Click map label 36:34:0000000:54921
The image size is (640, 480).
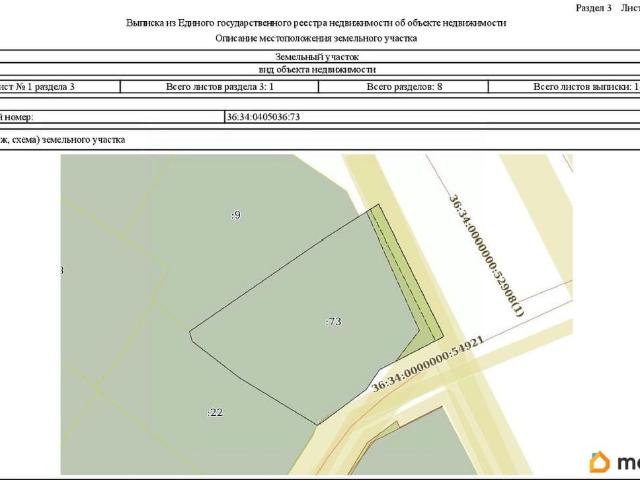428,363
